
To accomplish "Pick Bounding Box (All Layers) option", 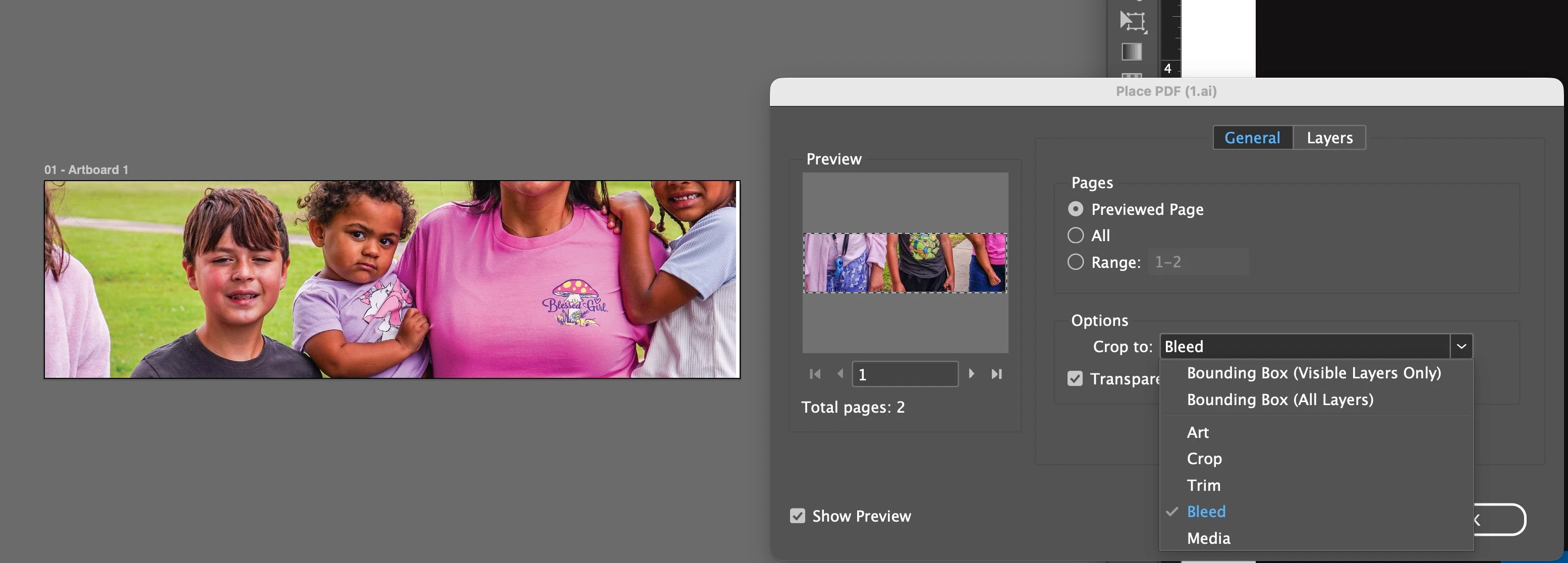I will click(1279, 400).
